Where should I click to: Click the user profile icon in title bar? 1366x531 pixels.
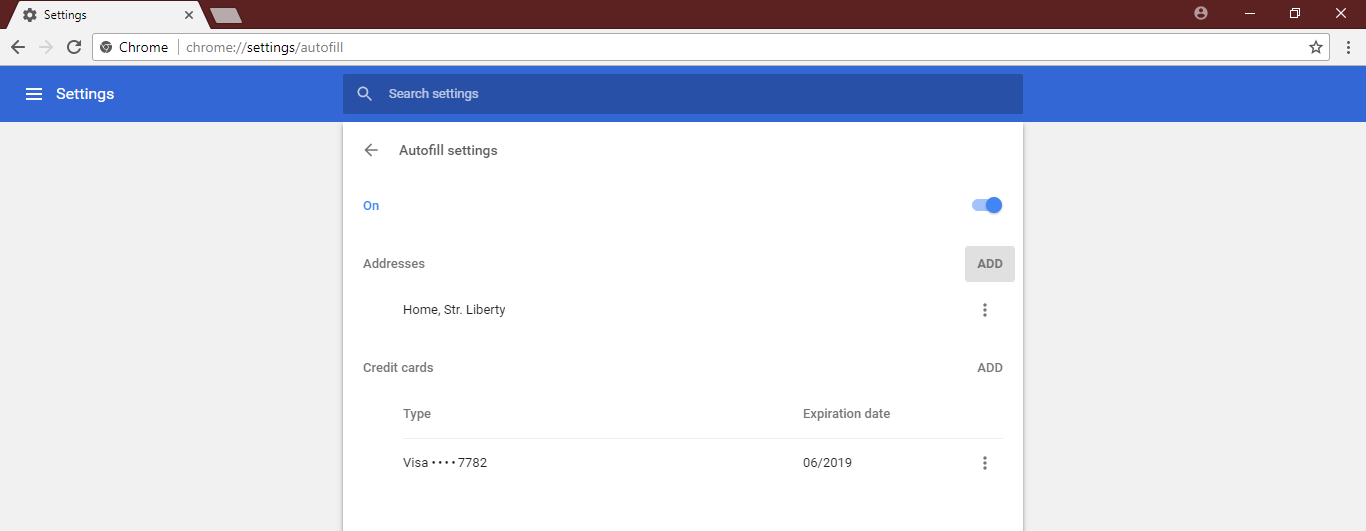(x=1201, y=14)
